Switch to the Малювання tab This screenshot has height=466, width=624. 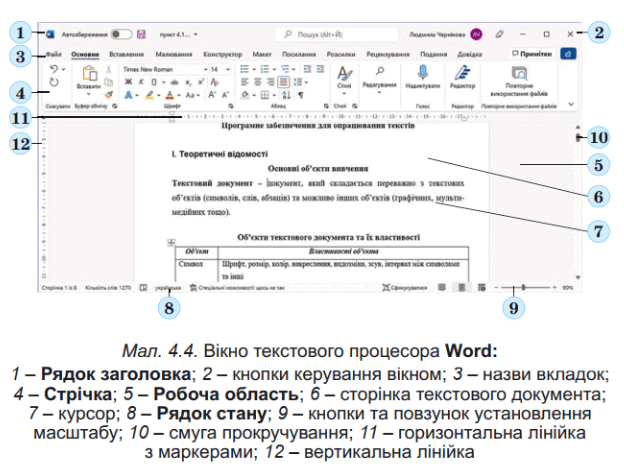[174, 54]
